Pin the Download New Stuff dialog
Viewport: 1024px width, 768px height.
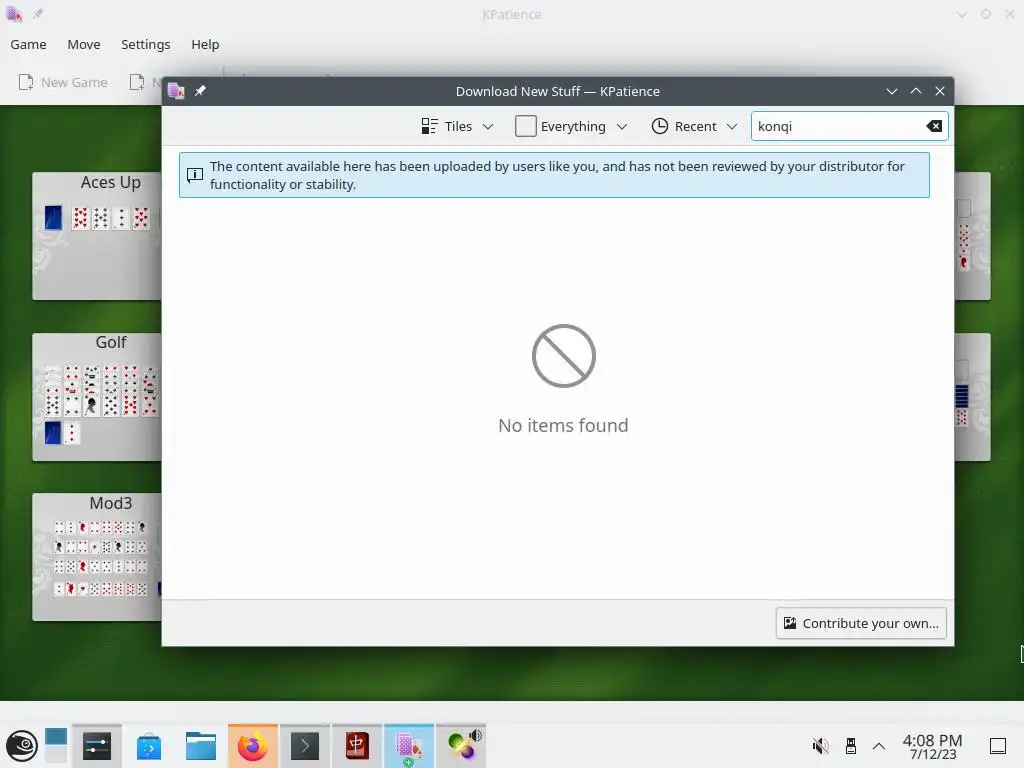click(x=200, y=91)
